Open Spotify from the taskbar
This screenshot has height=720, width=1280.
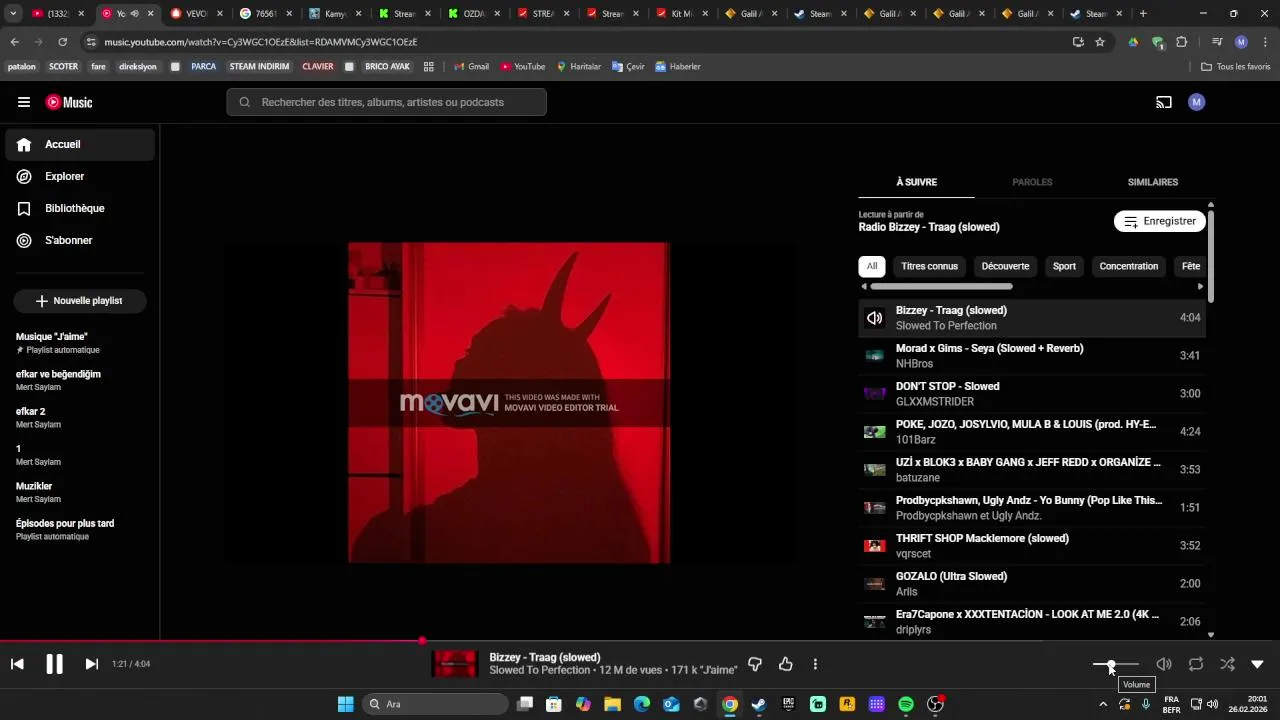906,704
